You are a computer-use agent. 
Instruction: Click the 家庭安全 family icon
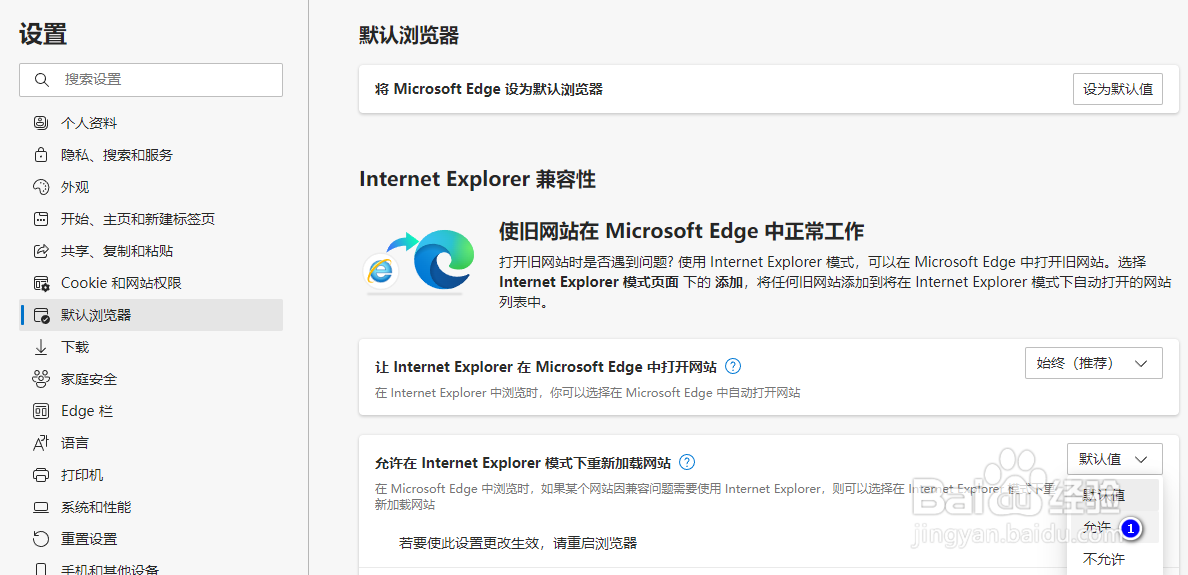coord(41,379)
